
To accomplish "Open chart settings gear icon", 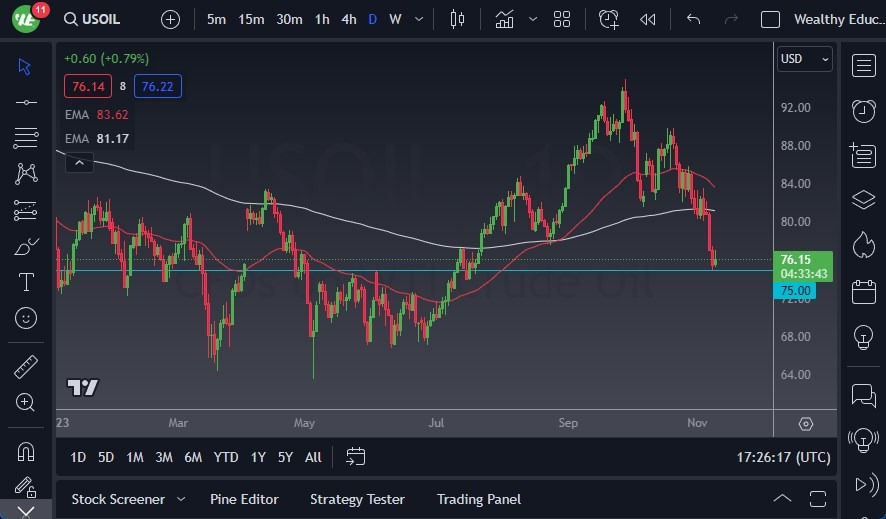I will (x=806, y=424).
